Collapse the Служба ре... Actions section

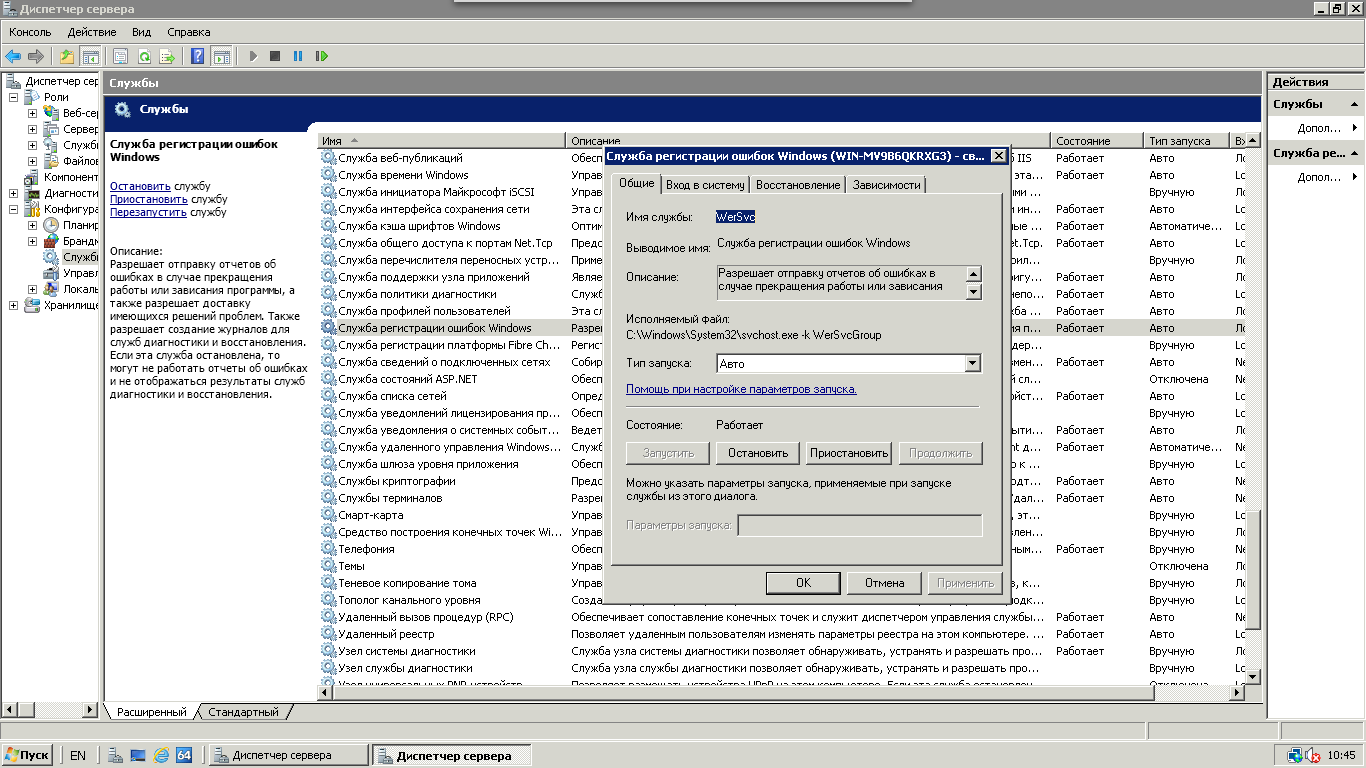(1354, 153)
